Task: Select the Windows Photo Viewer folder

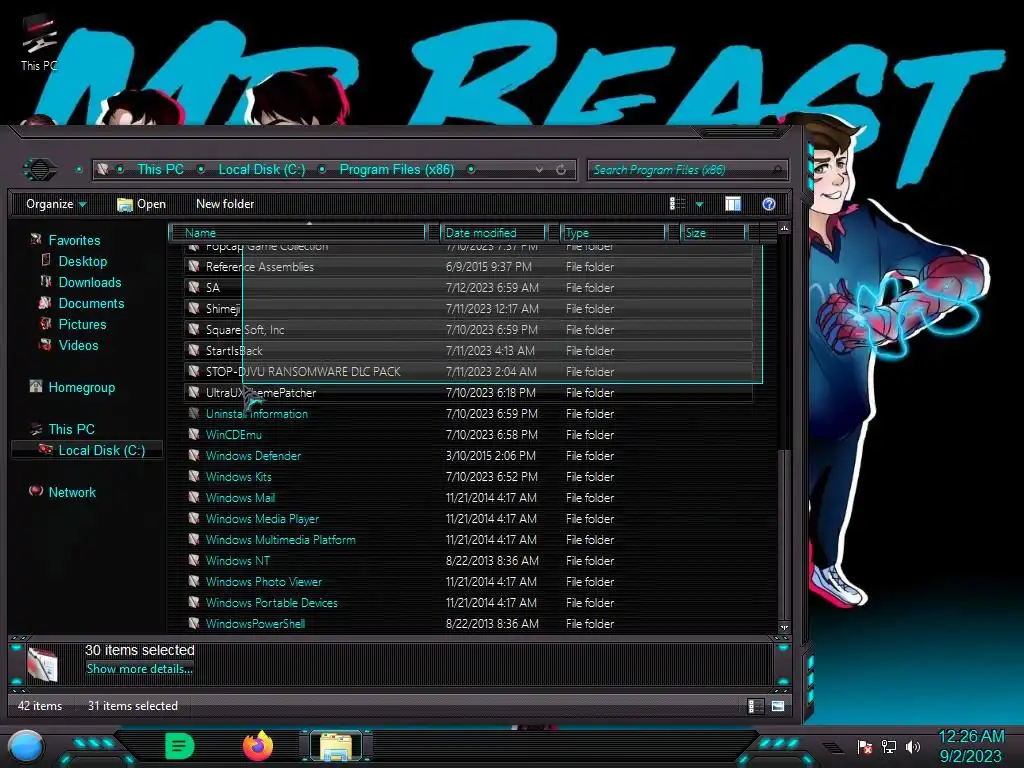Action: [x=468, y=581]
